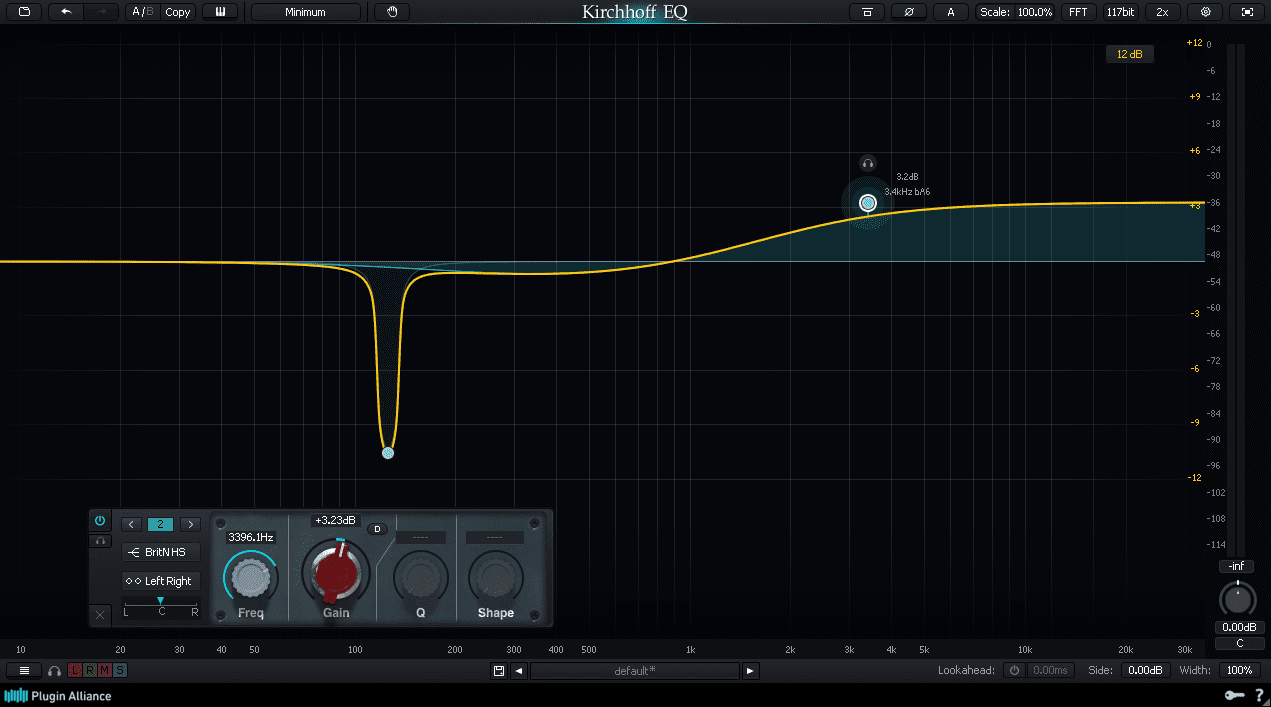Select the 3.4kHz high shelf band node

coord(868,203)
